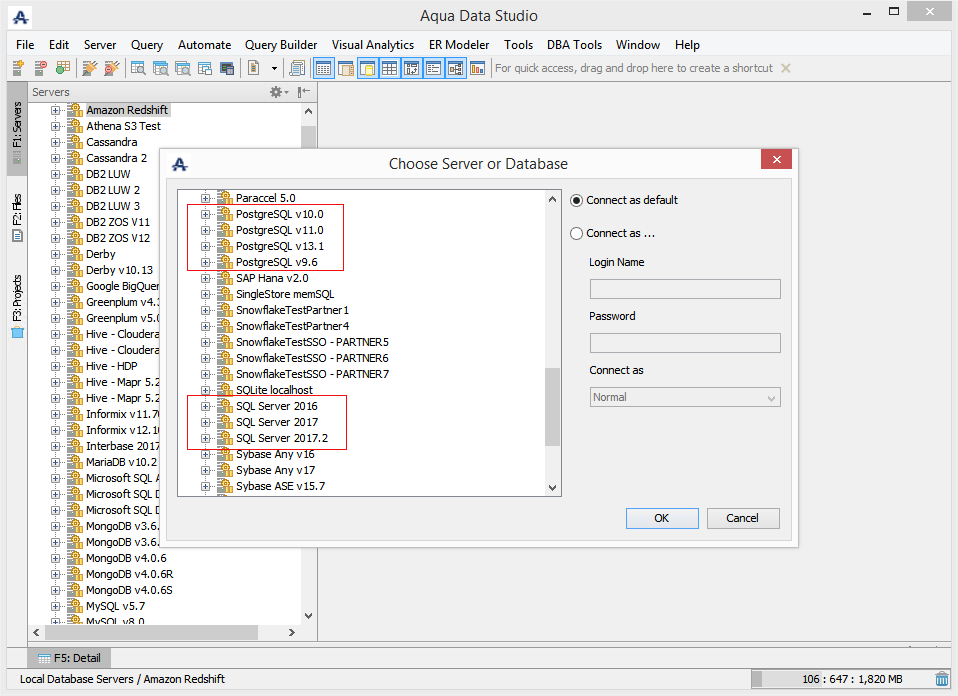Expand the Amazon Redshift server node
This screenshot has width=958, height=696.
click(x=56, y=110)
